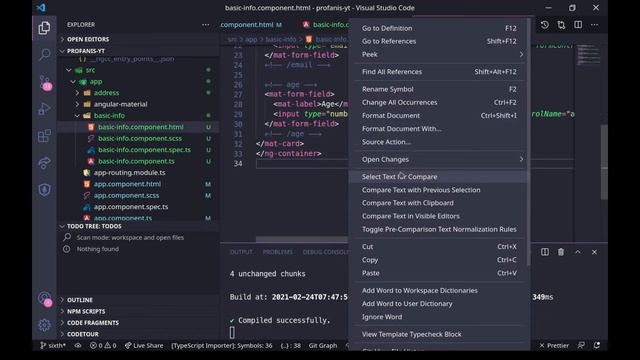Image resolution: width=640 pixels, height=360 pixels.
Task: Choose Compare Text with Clipboard
Action: point(439,203)
